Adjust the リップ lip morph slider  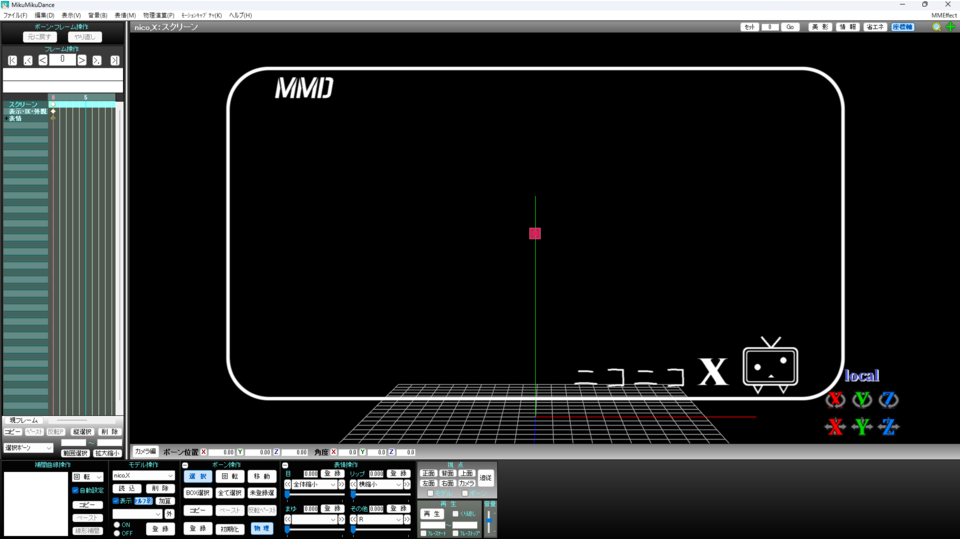point(380,495)
